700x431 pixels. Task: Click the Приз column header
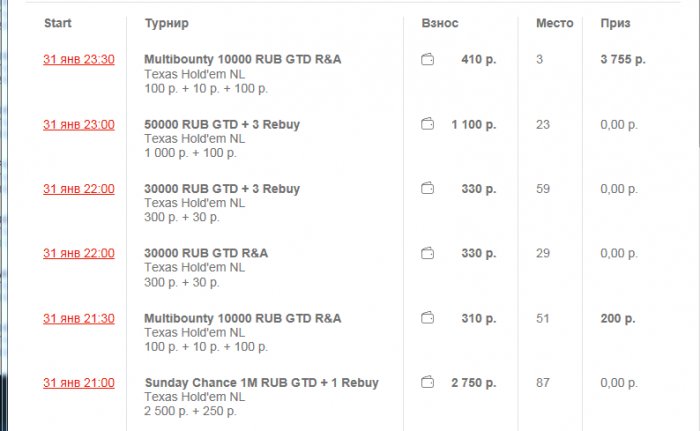(615, 22)
